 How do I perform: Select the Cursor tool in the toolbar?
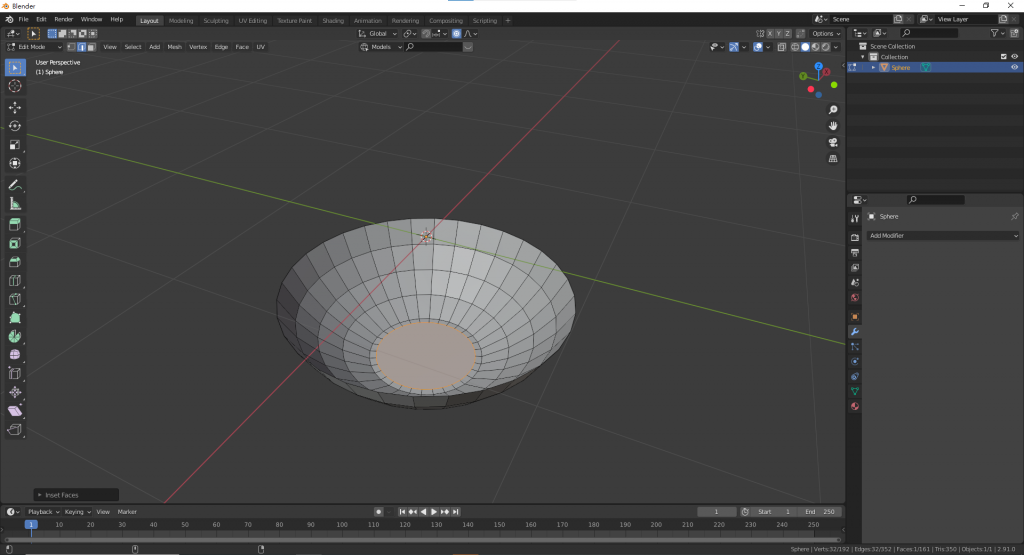pyautogui.click(x=15, y=86)
